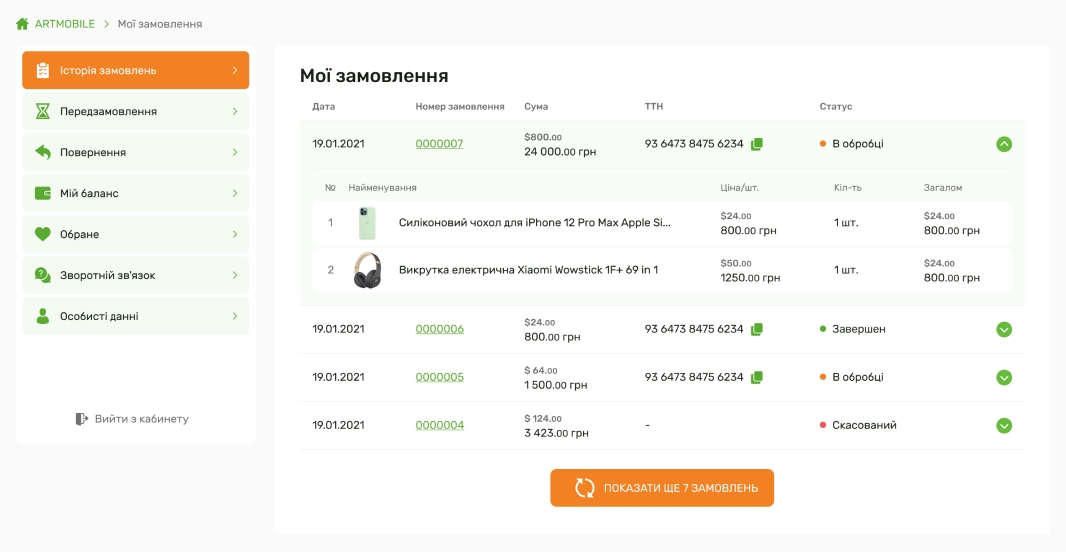Screen dimensions: 1066x552
Task: Copy TTH number for order 0000007
Action: (x=757, y=144)
